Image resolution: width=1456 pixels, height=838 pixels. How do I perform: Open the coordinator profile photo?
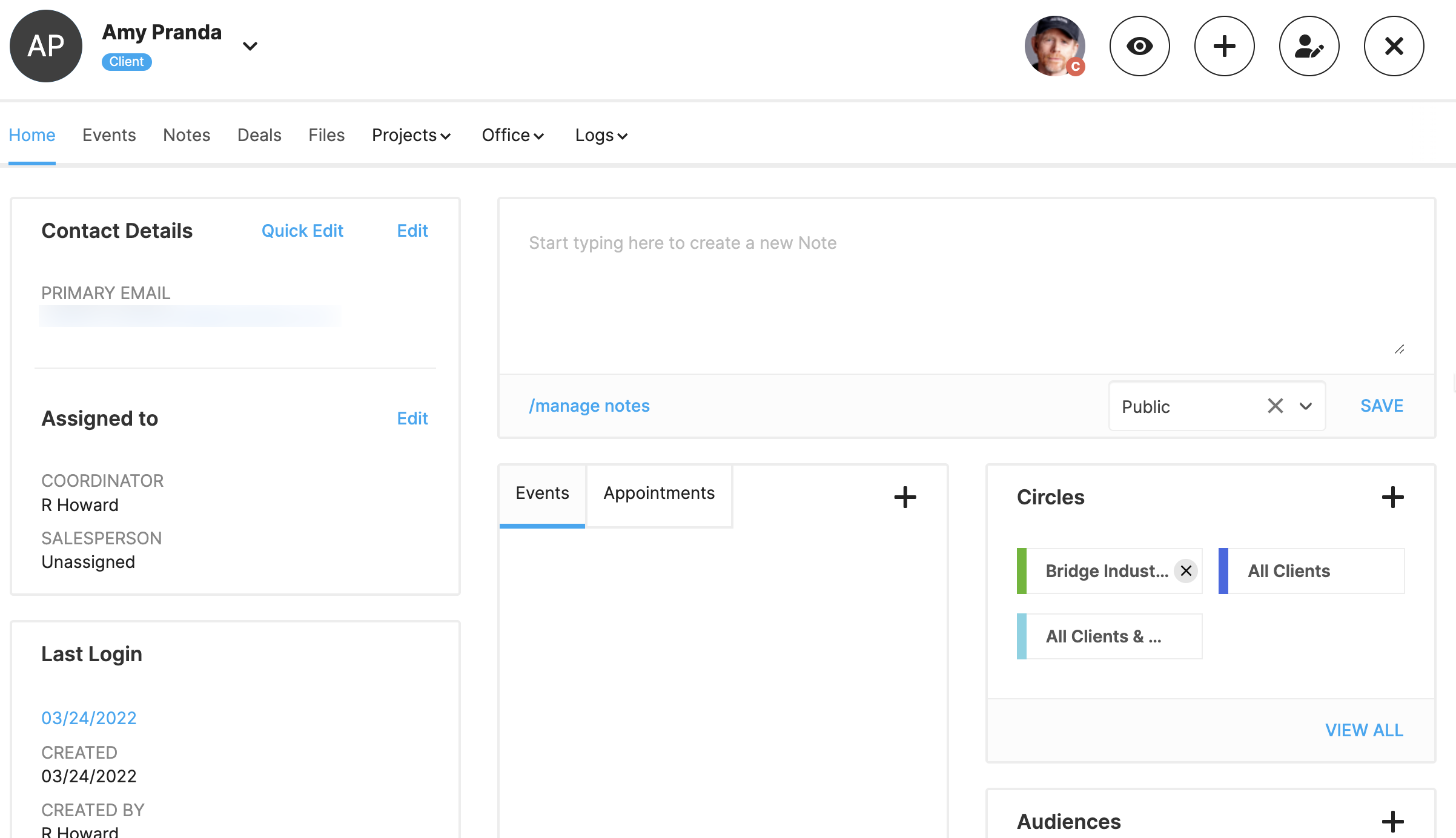point(1054,46)
